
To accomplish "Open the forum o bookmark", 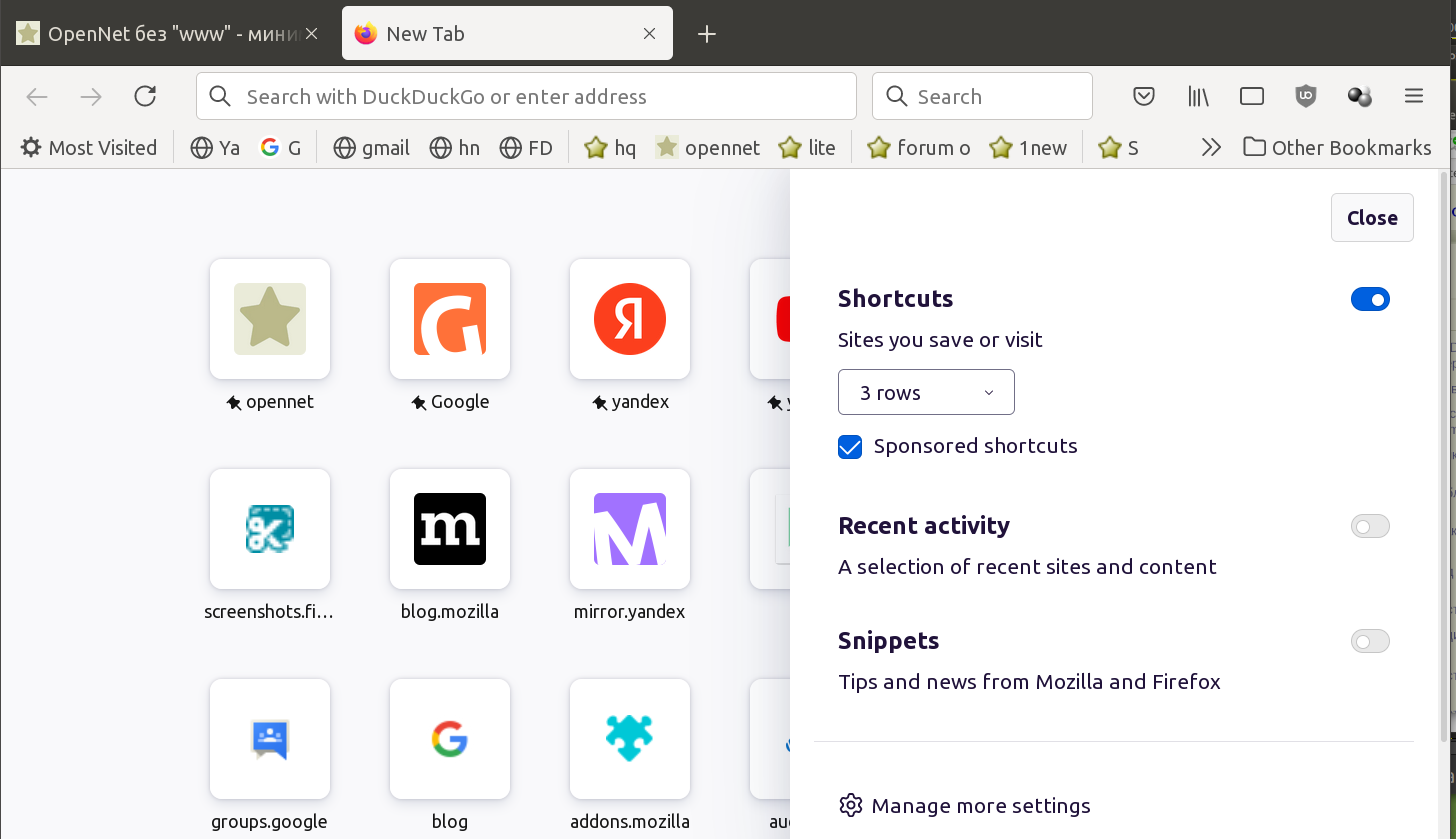I will (919, 148).
